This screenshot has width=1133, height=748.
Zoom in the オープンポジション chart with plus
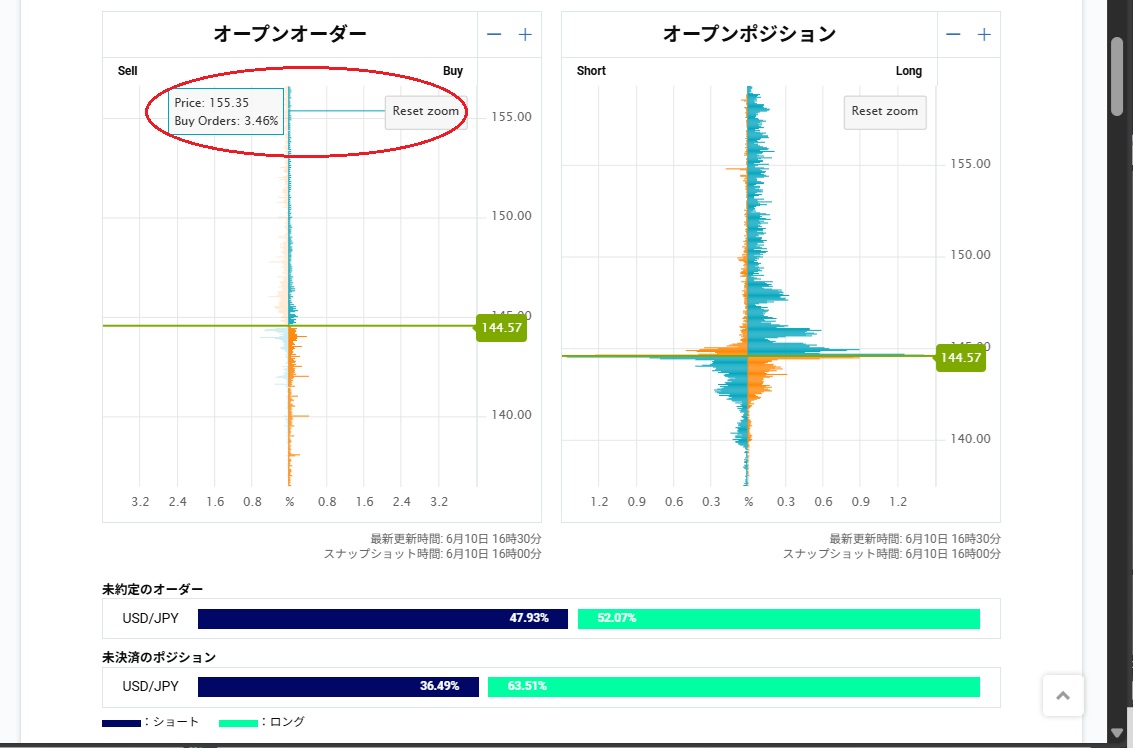pos(984,34)
